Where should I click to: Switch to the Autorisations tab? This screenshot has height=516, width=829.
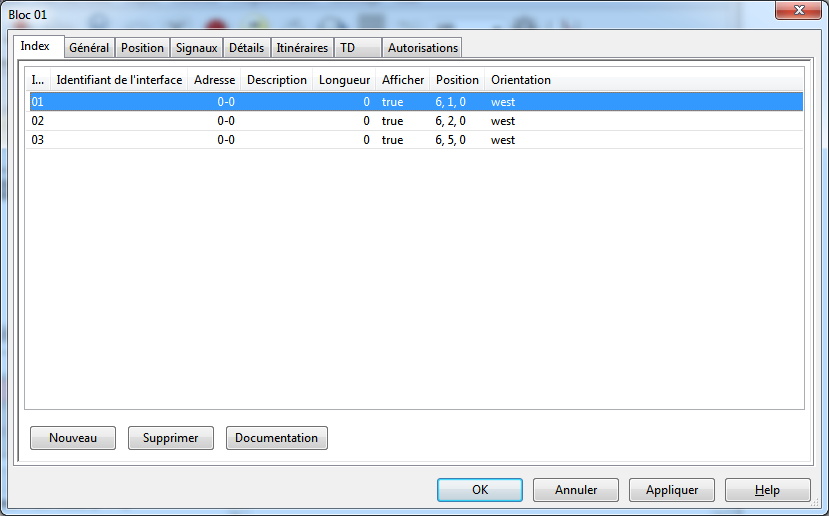click(422, 48)
